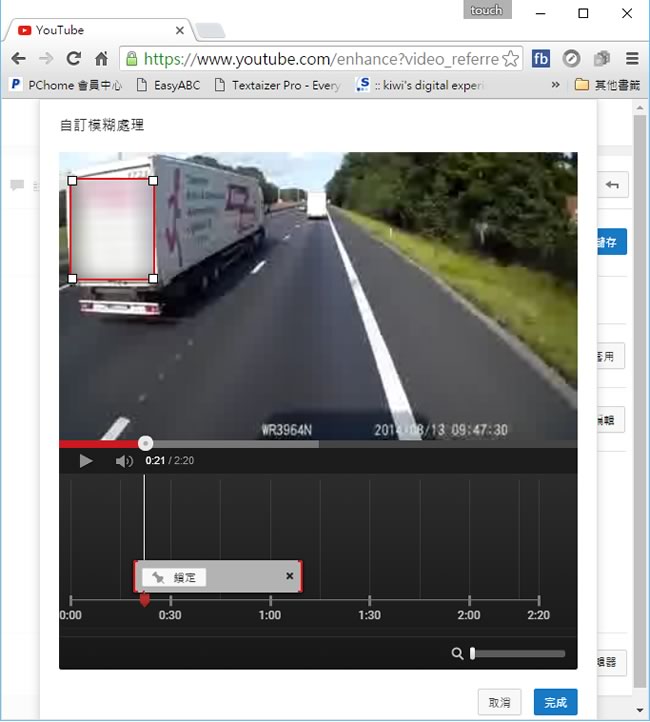Play the video preview
Viewport: 650px width, 722px height.
86,461
